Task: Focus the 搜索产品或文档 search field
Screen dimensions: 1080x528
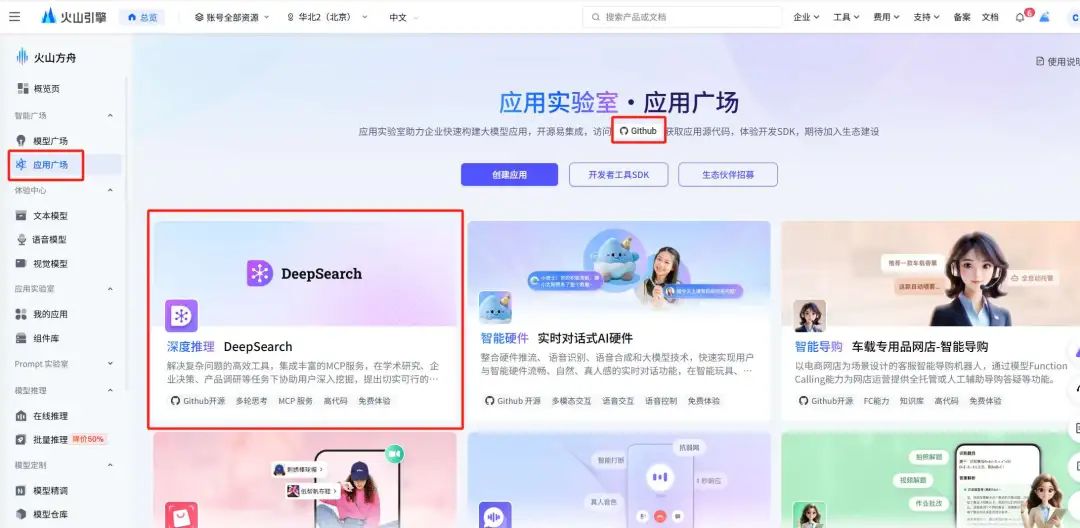Action: [x=682, y=17]
